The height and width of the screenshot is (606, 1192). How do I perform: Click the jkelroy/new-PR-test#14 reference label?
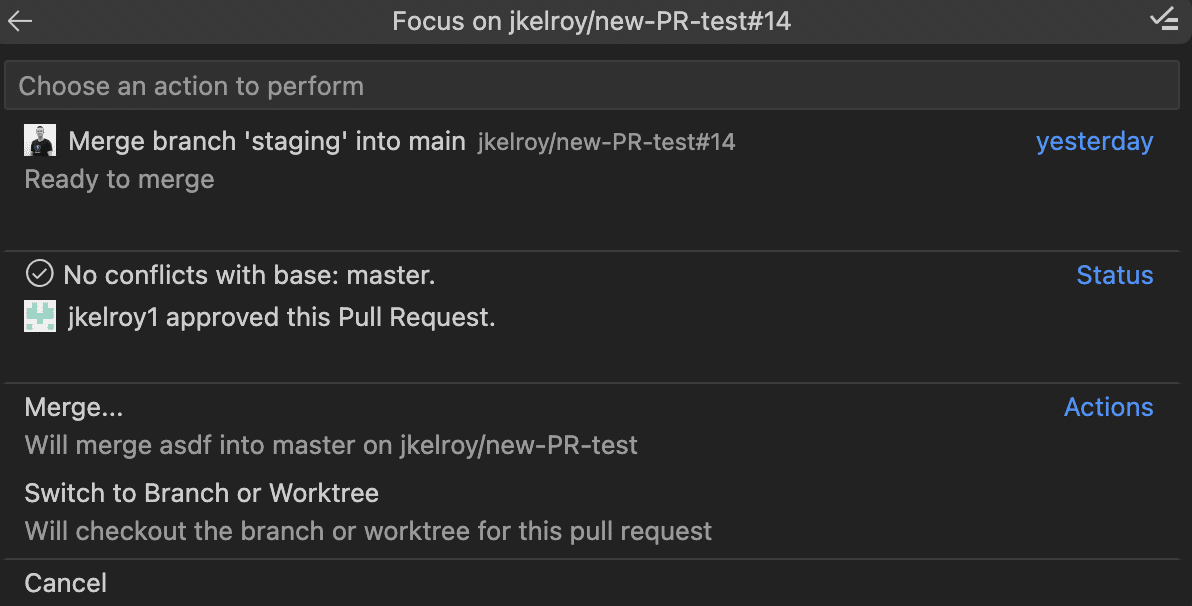tap(606, 143)
